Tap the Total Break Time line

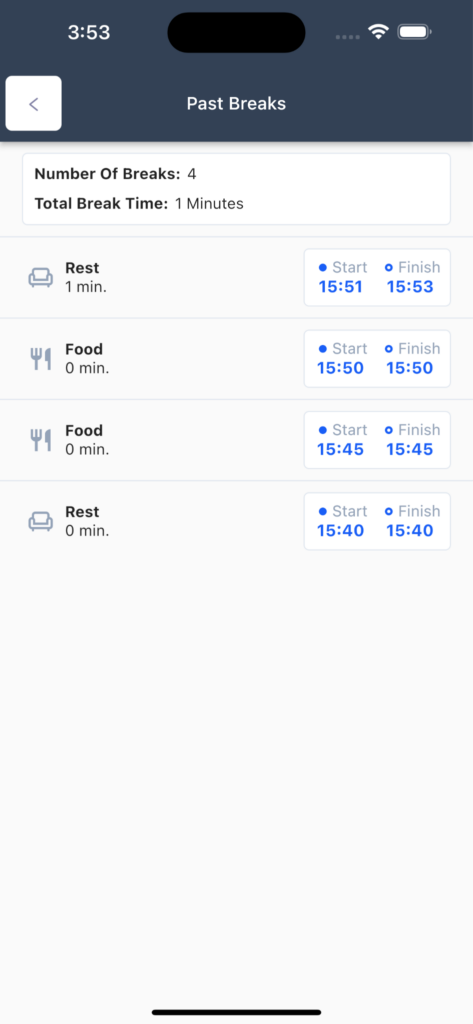pyautogui.click(x=139, y=204)
